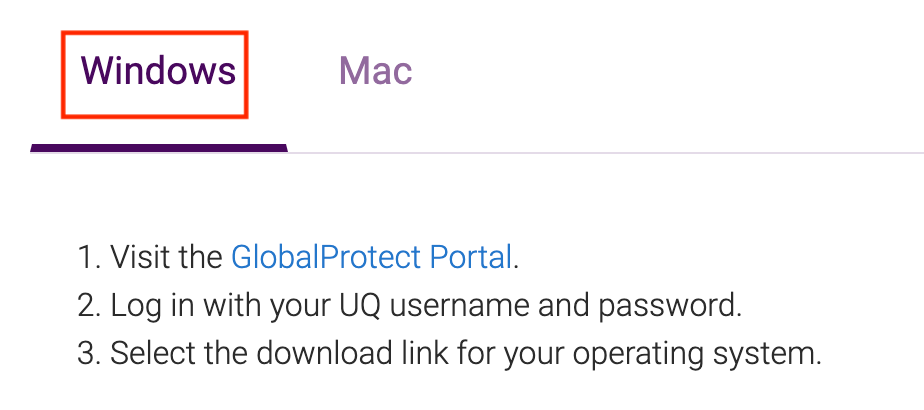This screenshot has width=924, height=410.
Task: Show Windows installation instructions
Action: point(158,71)
